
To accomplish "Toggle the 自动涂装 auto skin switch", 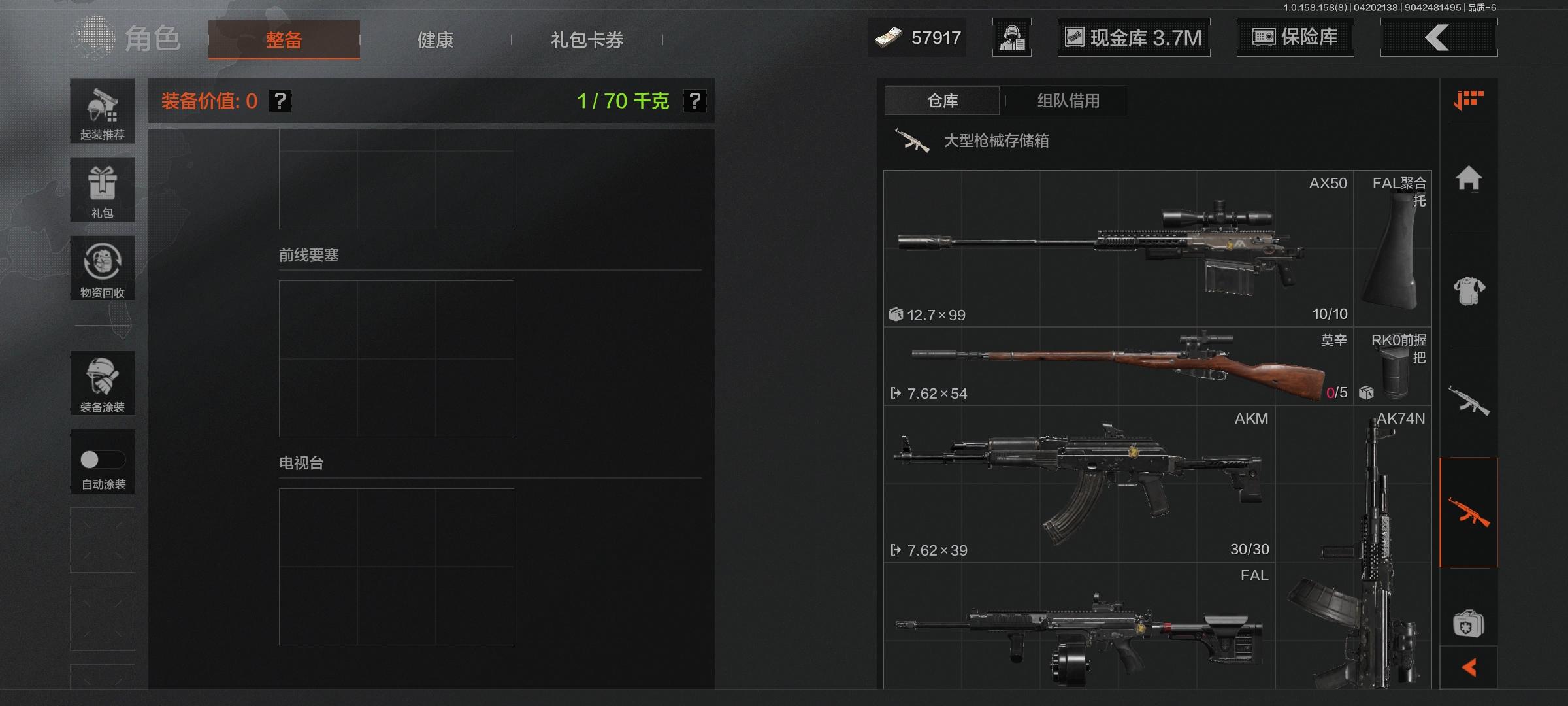I will 103,460.
